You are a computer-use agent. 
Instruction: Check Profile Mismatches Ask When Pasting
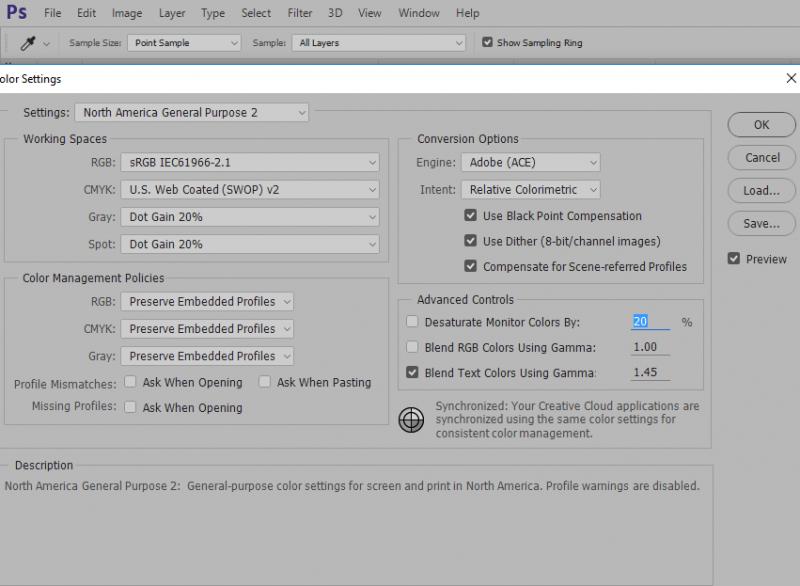pos(264,381)
